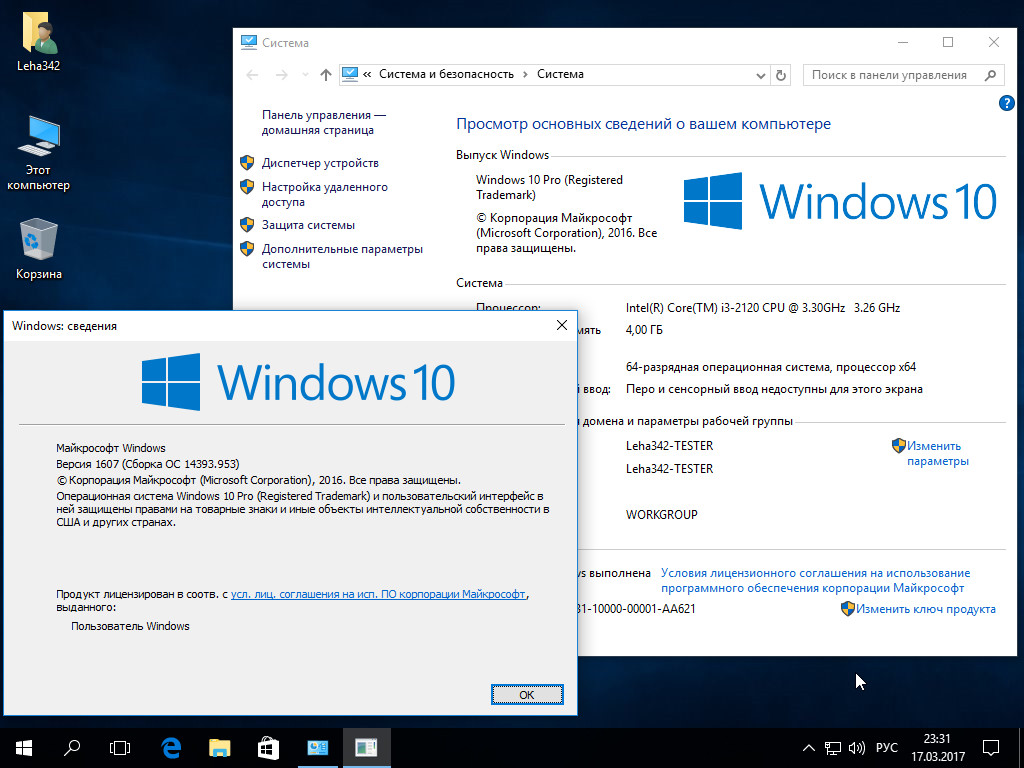Click Изменить параметры link
Screen dimensions: 1024x768
[937, 453]
